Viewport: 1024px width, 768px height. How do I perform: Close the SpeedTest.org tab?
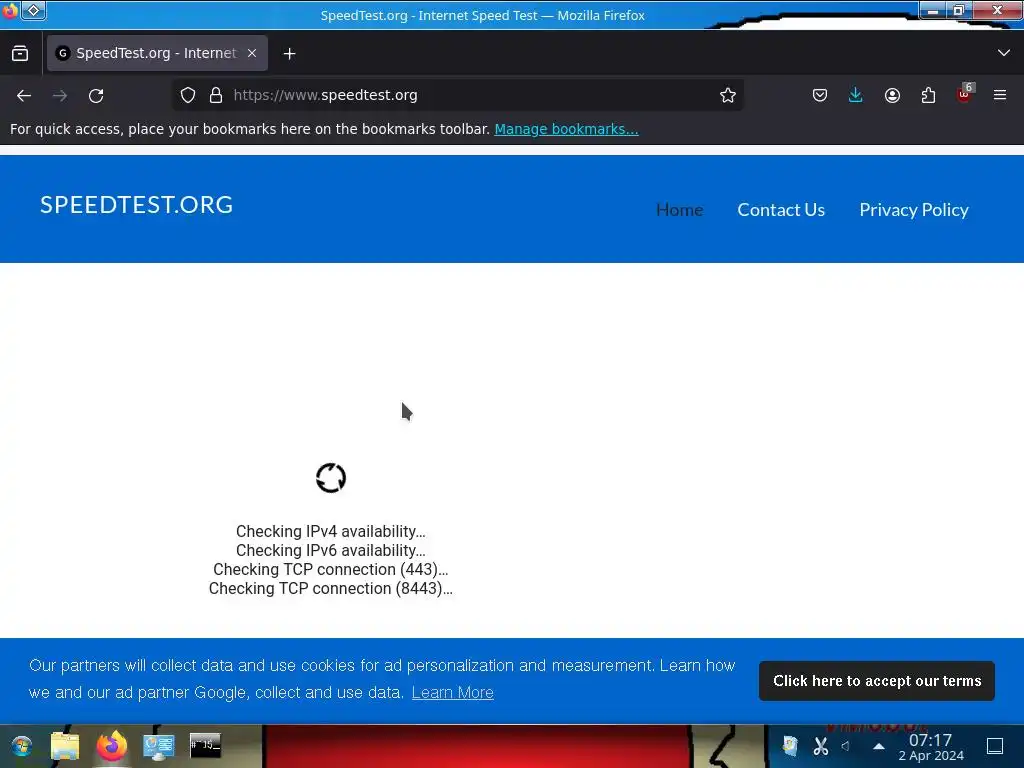(x=252, y=53)
